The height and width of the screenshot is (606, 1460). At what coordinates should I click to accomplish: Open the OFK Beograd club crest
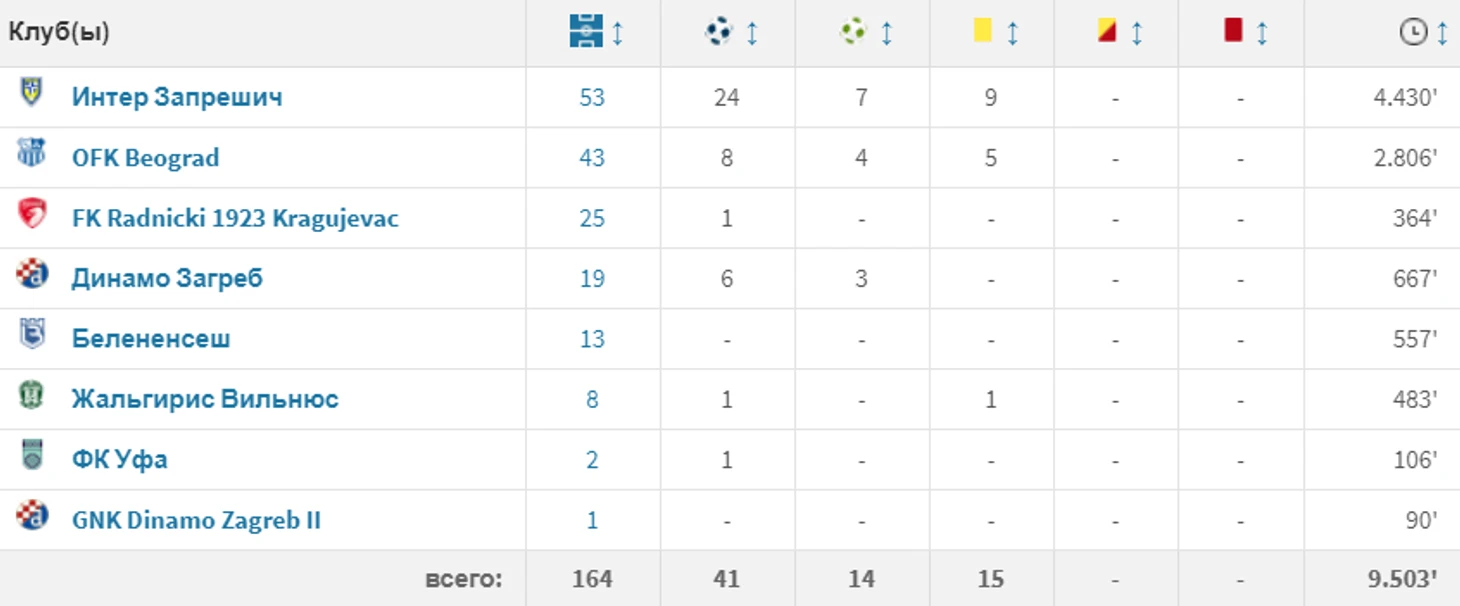(32, 153)
